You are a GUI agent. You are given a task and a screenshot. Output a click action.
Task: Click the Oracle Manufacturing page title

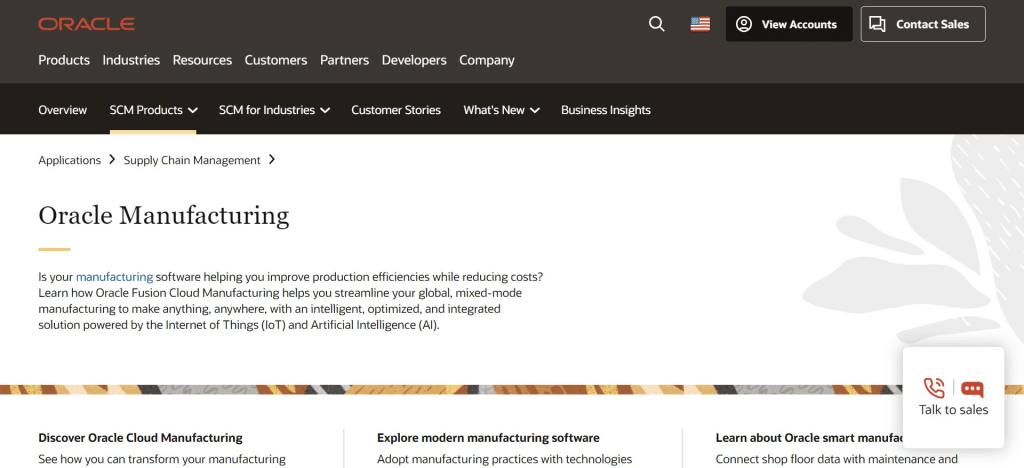click(164, 215)
